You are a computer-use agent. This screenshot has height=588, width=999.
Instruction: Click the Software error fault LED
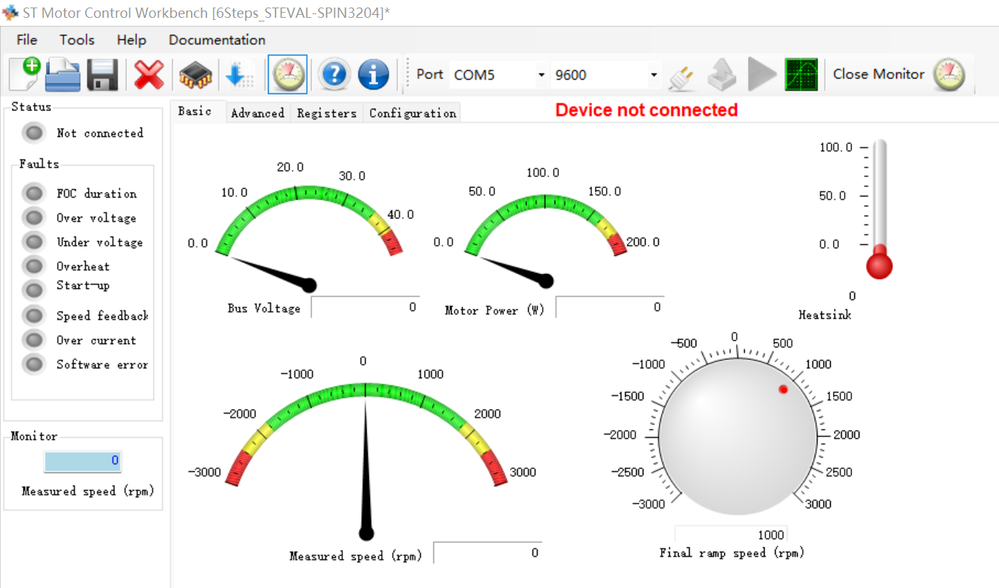[34, 364]
